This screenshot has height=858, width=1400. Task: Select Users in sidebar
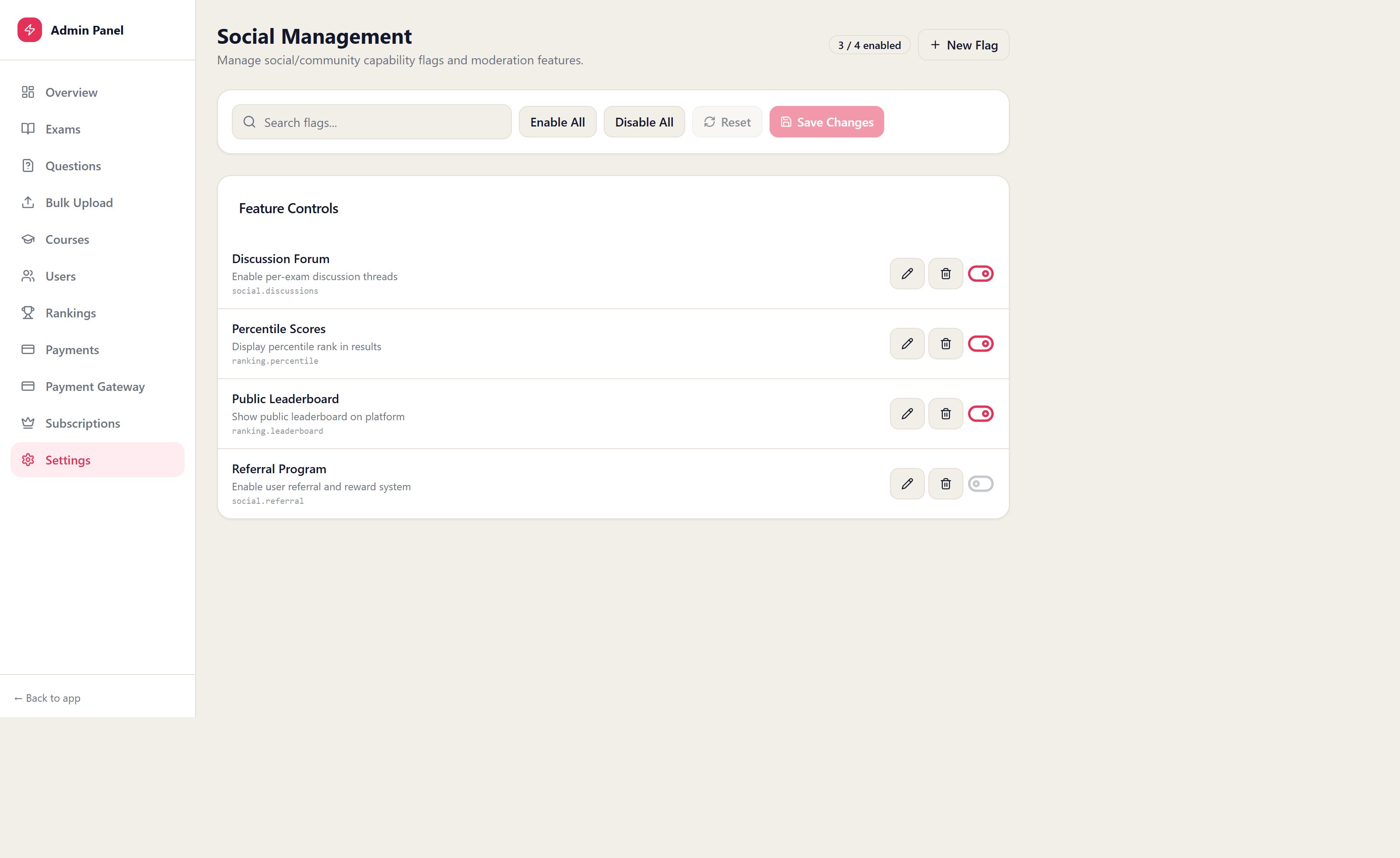pos(97,276)
